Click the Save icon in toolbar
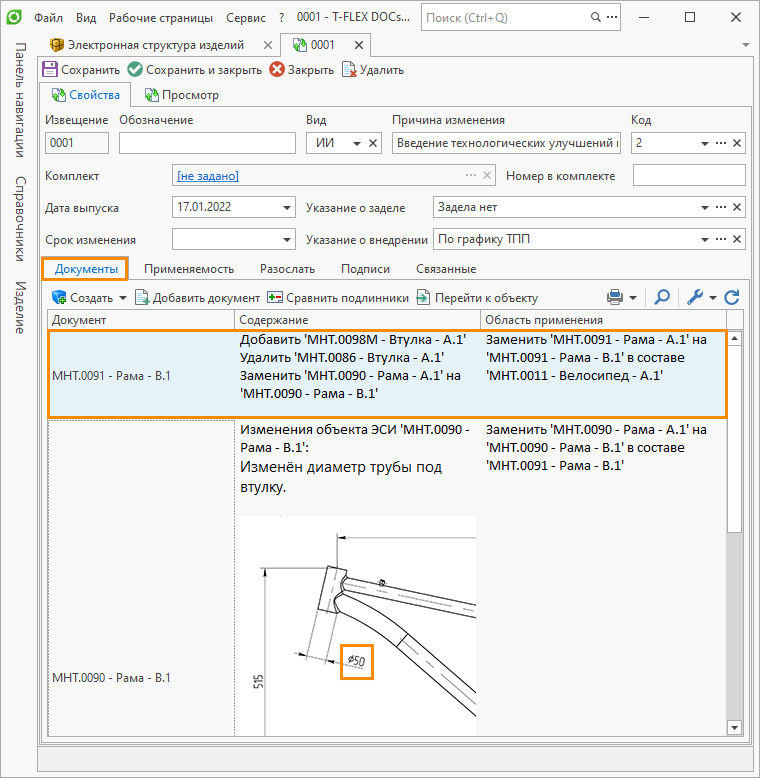The image size is (760, 778). 50,70
